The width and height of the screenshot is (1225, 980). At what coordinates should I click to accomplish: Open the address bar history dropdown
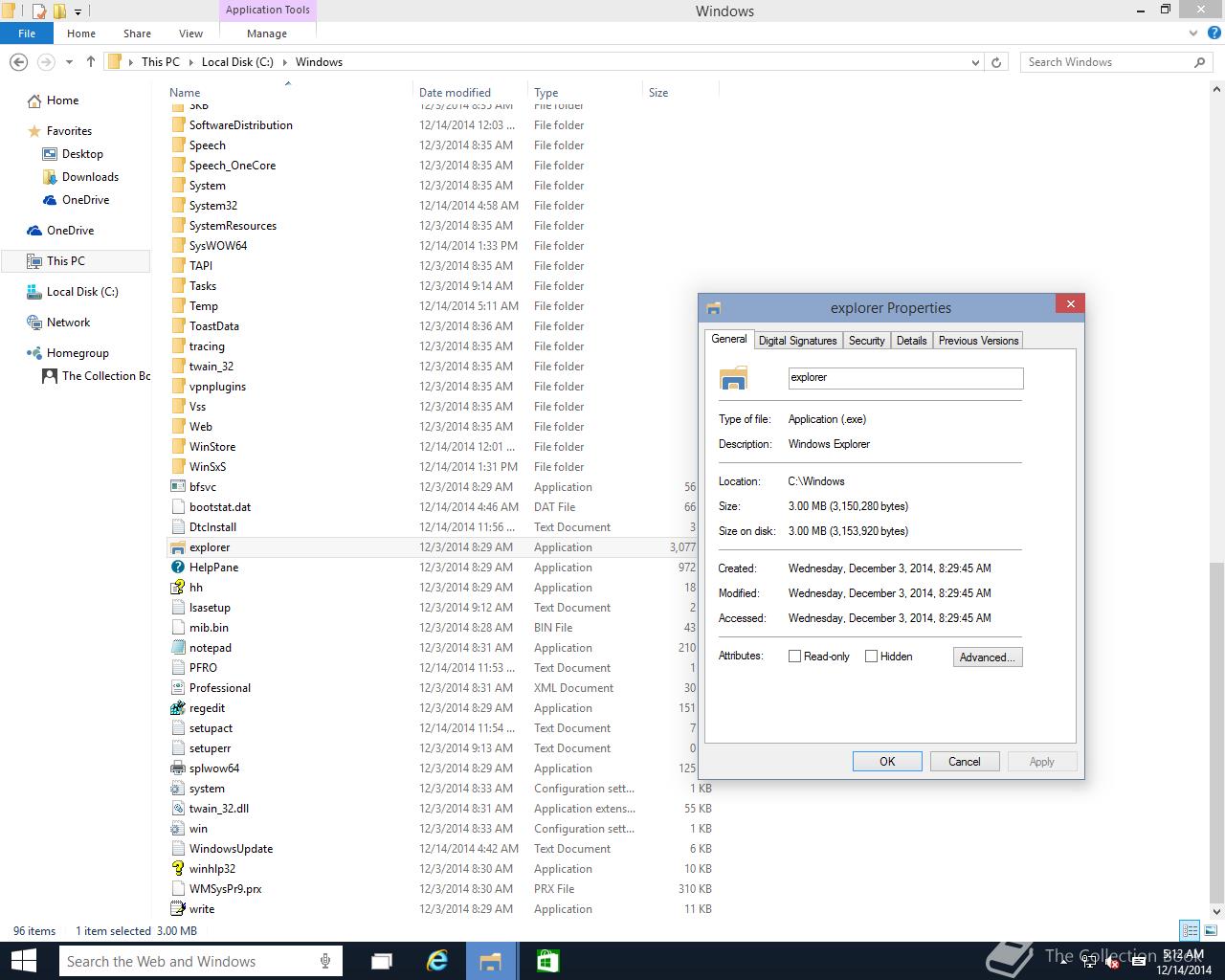coord(975,62)
